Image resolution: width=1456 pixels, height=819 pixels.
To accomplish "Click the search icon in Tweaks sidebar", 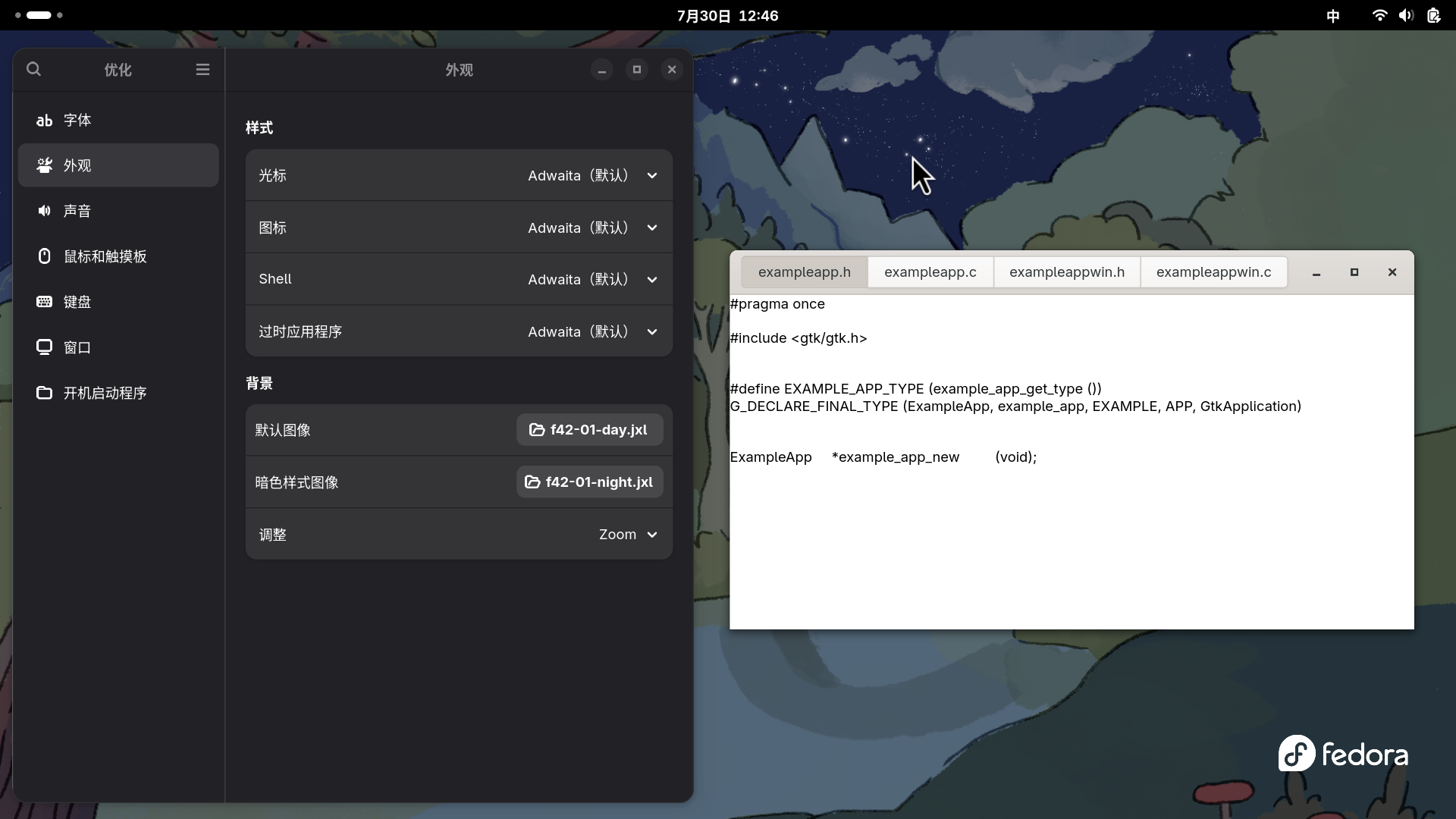I will point(33,69).
